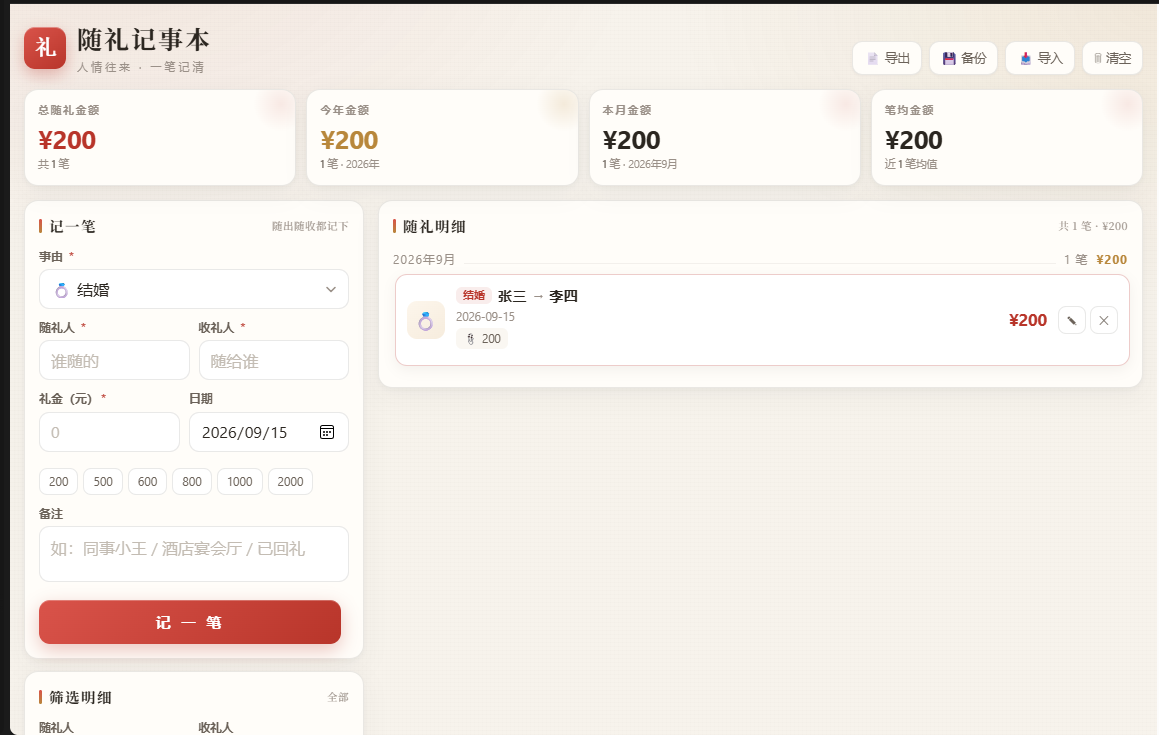1159x735 pixels.
Task: Click the 随礼记事本 app title
Action: coord(143,40)
